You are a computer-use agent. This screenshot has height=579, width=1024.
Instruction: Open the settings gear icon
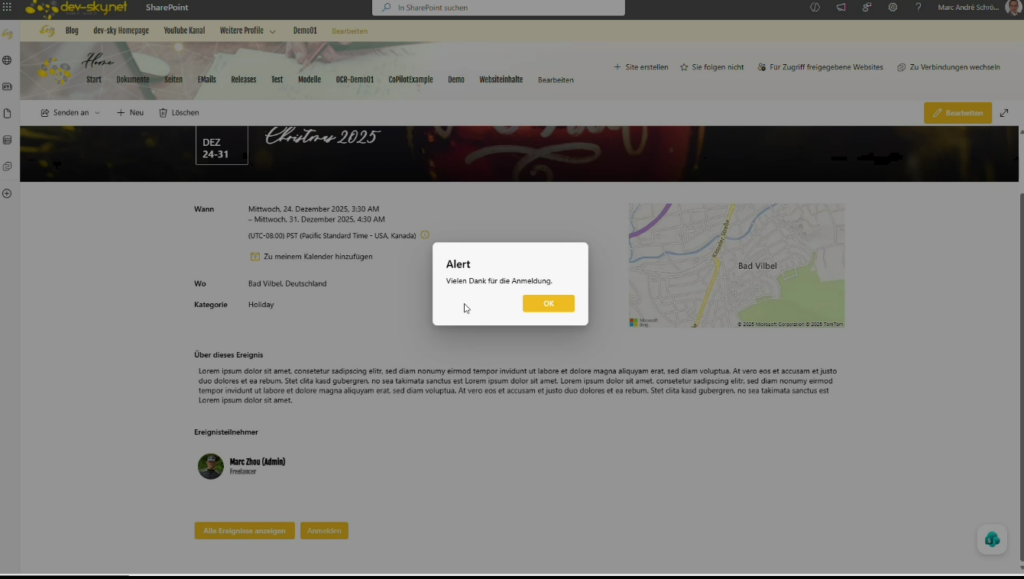click(893, 7)
